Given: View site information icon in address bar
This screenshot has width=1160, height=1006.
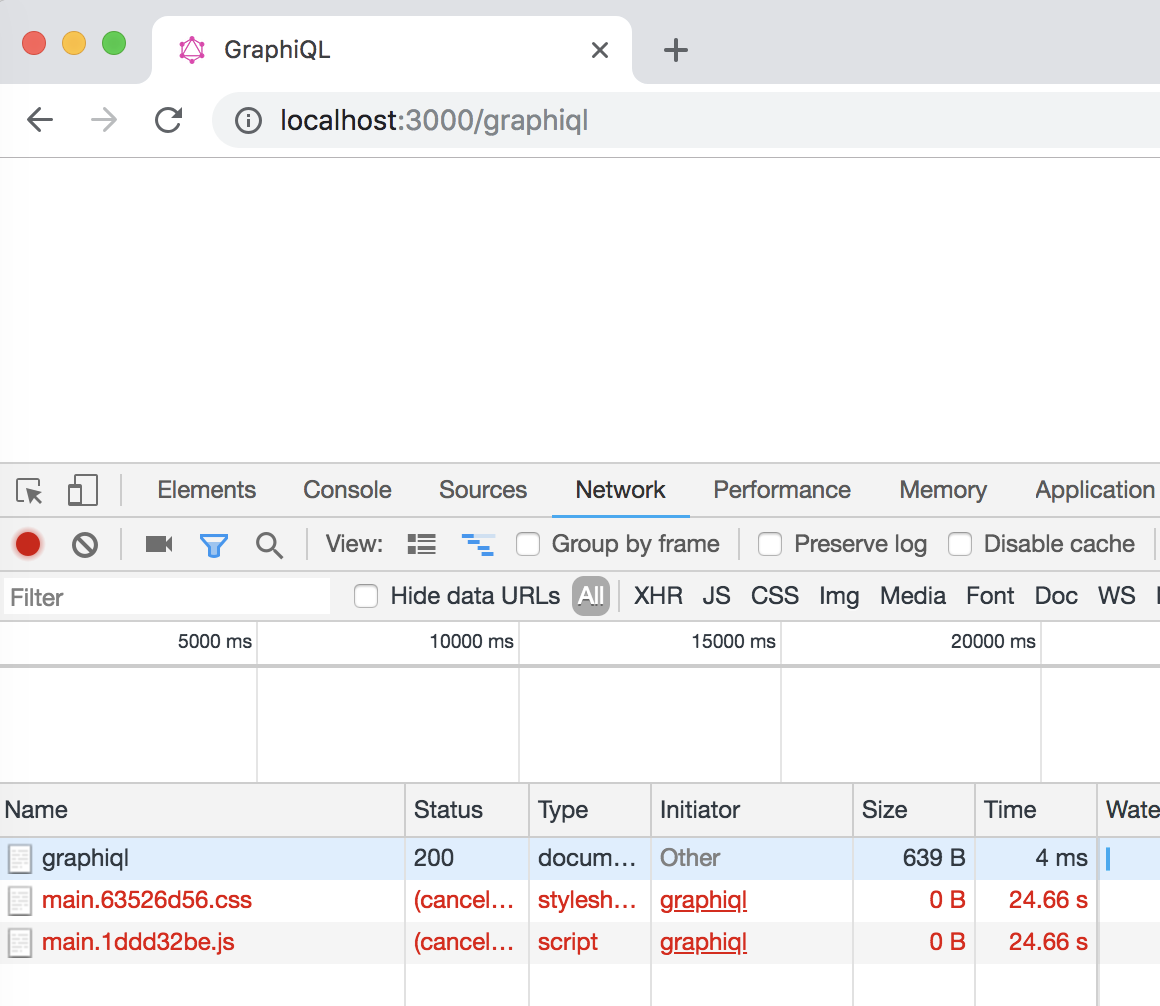Looking at the screenshot, I should click(x=248, y=121).
